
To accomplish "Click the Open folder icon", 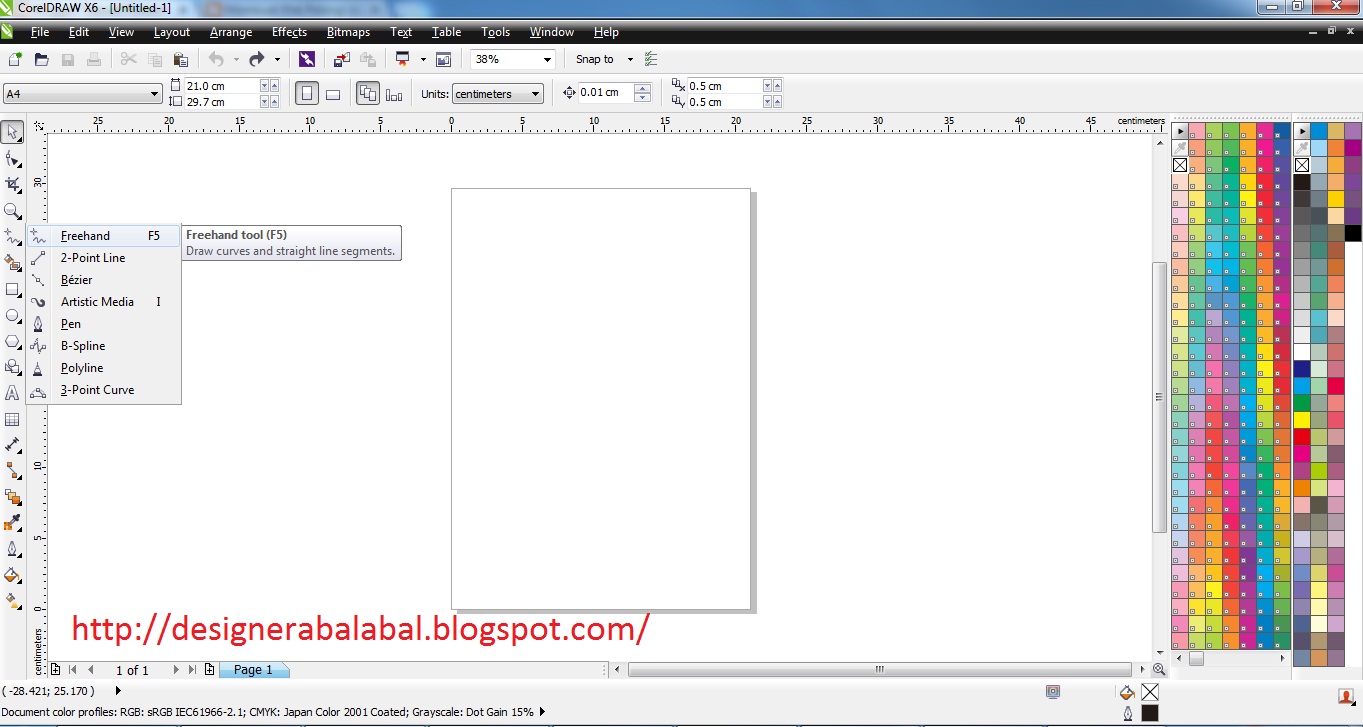I will pos(42,59).
